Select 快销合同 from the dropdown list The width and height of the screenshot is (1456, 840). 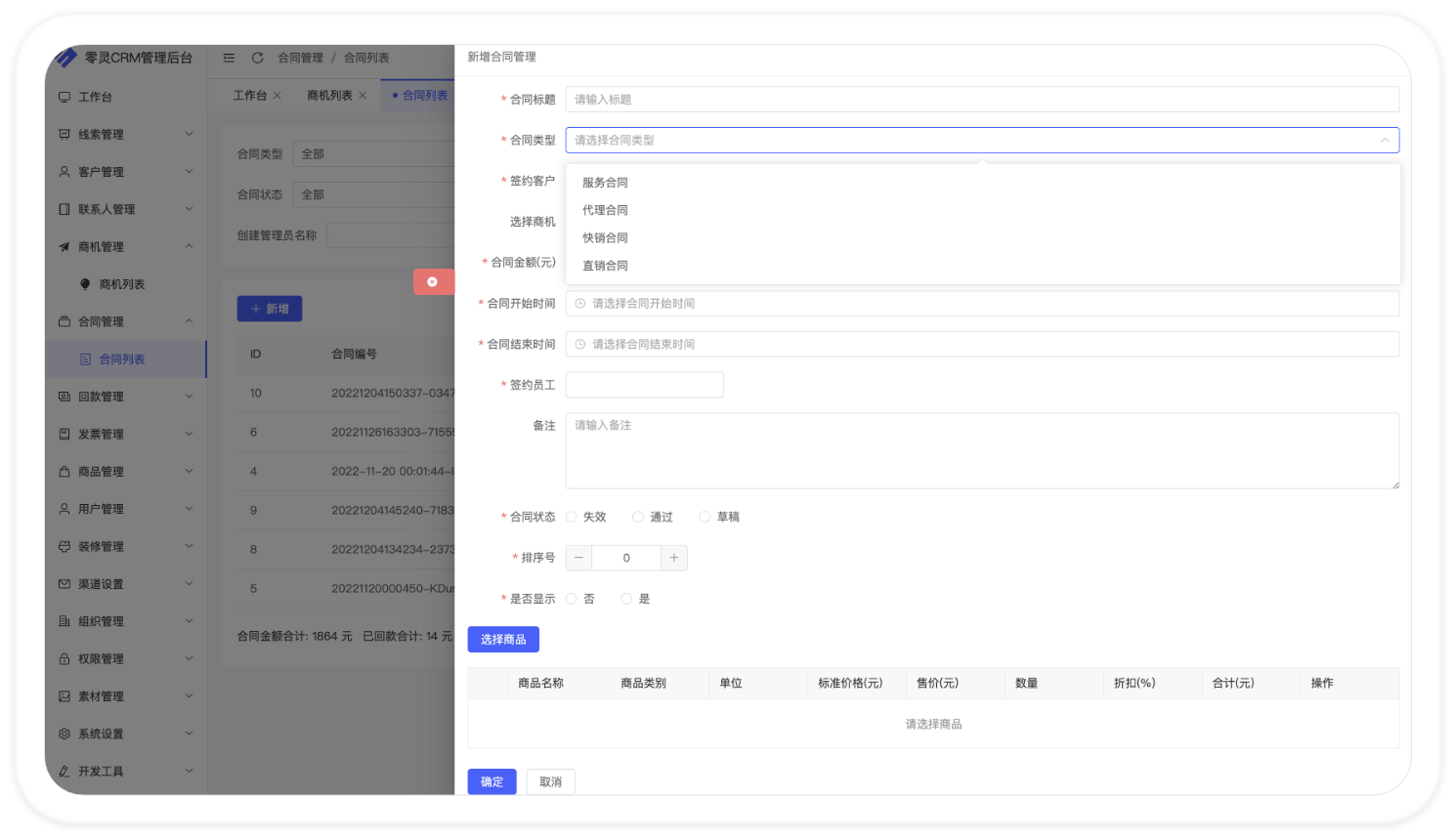[983, 238]
